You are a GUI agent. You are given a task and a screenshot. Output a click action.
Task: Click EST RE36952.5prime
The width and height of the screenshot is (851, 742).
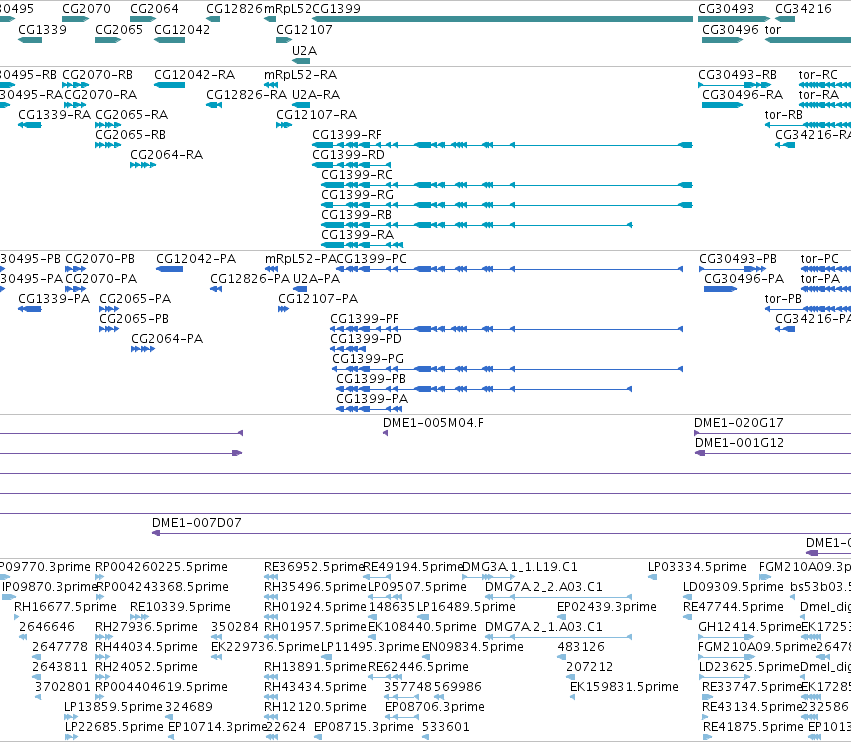314,567
